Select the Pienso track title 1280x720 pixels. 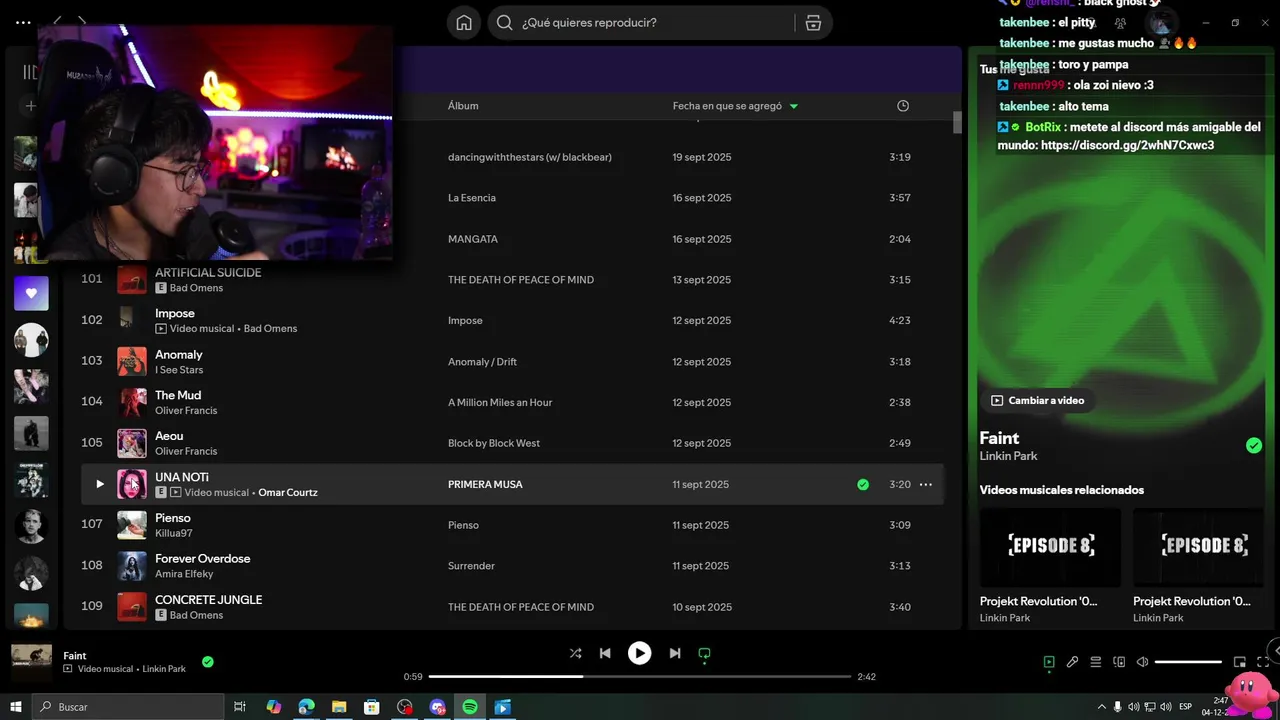pyautogui.click(x=172, y=518)
